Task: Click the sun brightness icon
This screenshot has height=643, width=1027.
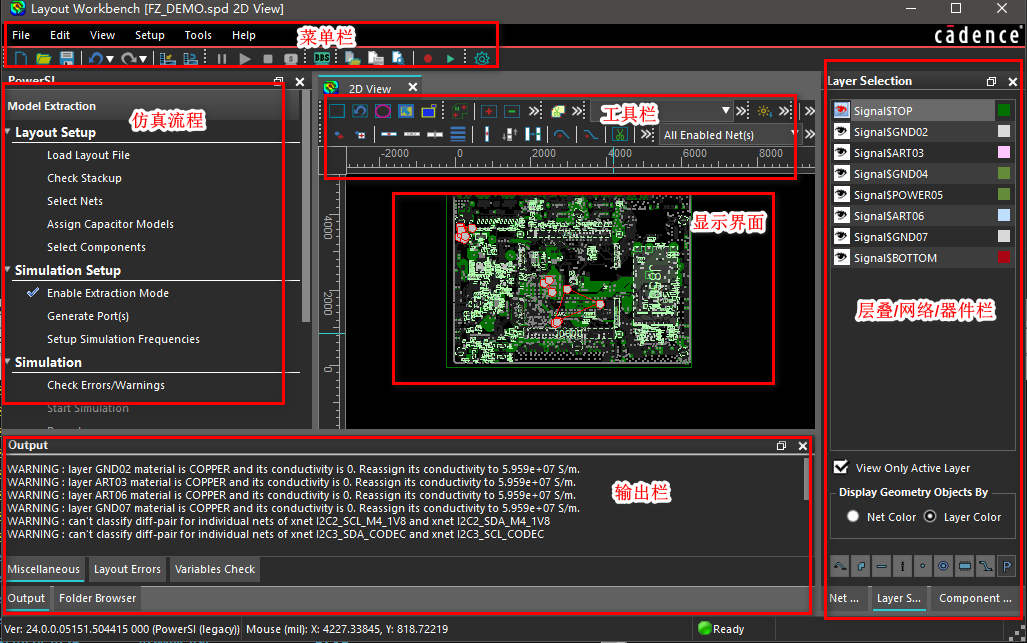Action: click(x=764, y=111)
